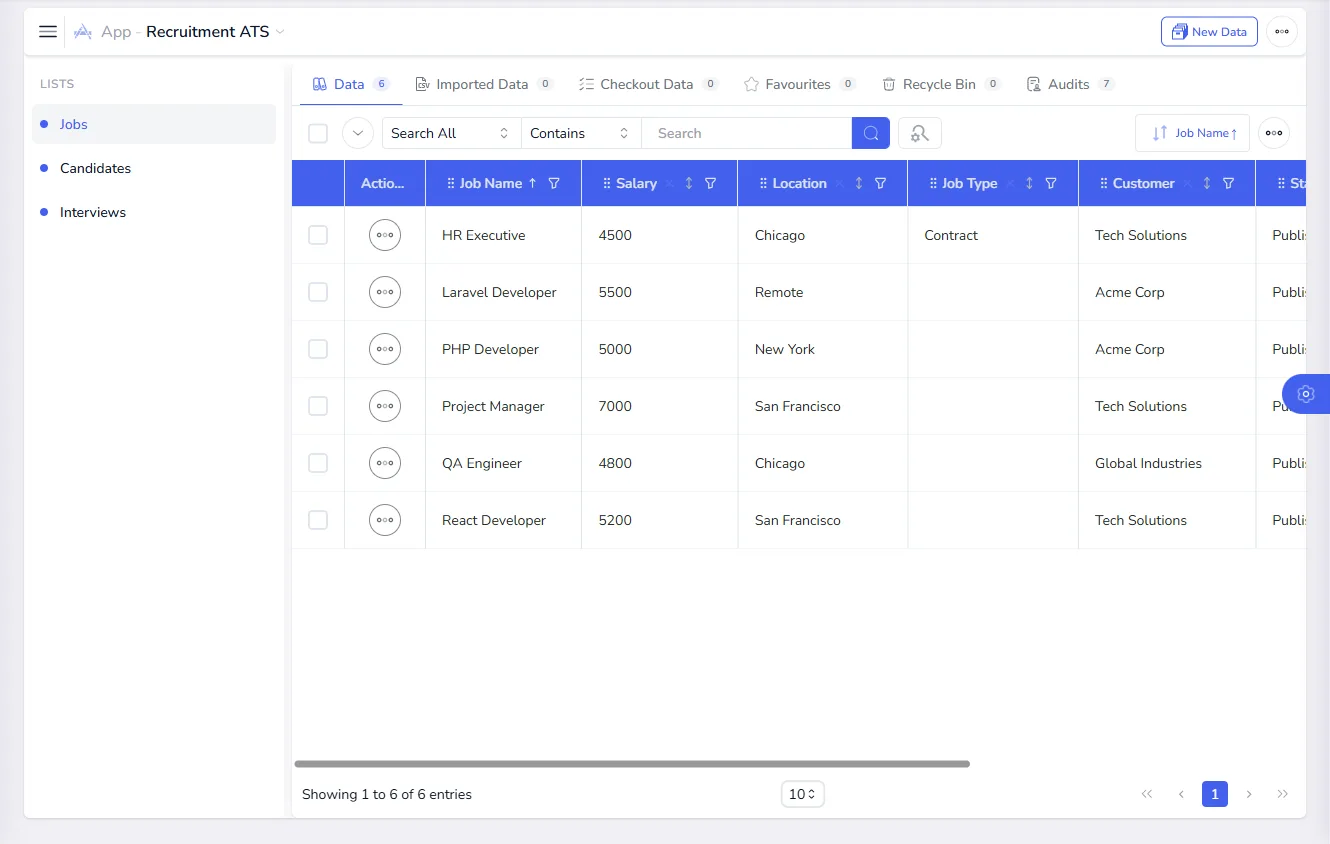Switch to the Imported Data tab
This screenshot has height=844, width=1330.
(x=484, y=84)
